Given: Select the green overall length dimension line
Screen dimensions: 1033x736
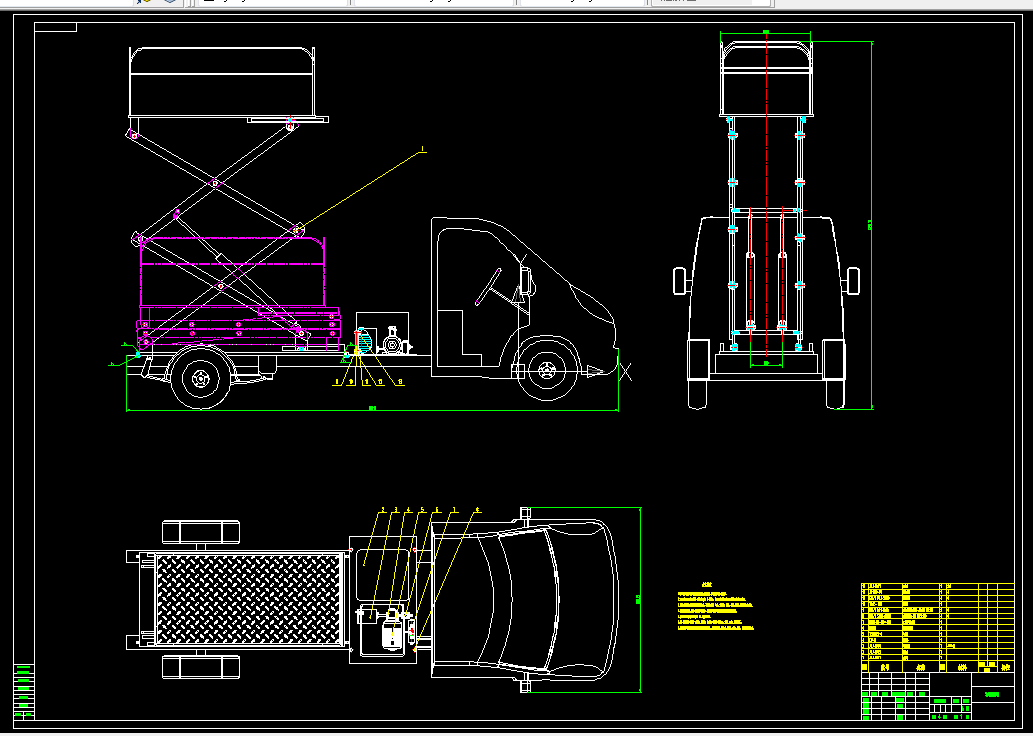Looking at the screenshot, I should tap(372, 409).
